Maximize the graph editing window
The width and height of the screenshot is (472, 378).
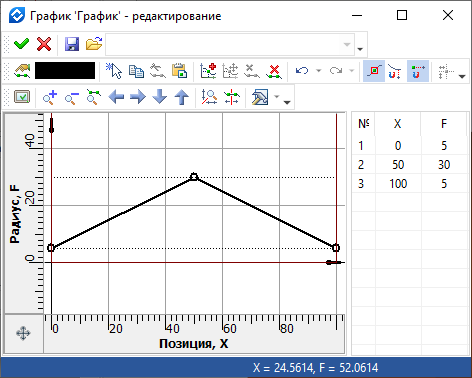click(402, 15)
